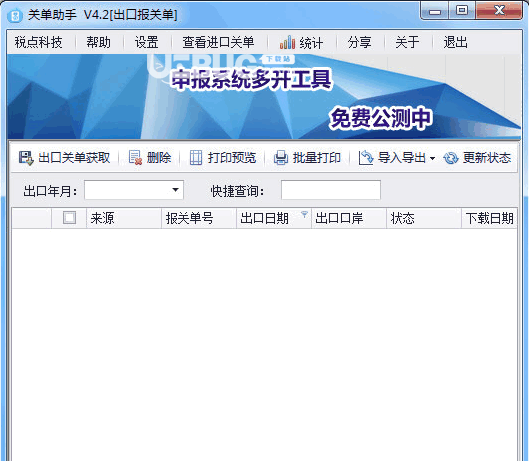Click the 批量打印 button label
Image resolution: width=529 pixels, height=462 pixels.
click(x=316, y=158)
